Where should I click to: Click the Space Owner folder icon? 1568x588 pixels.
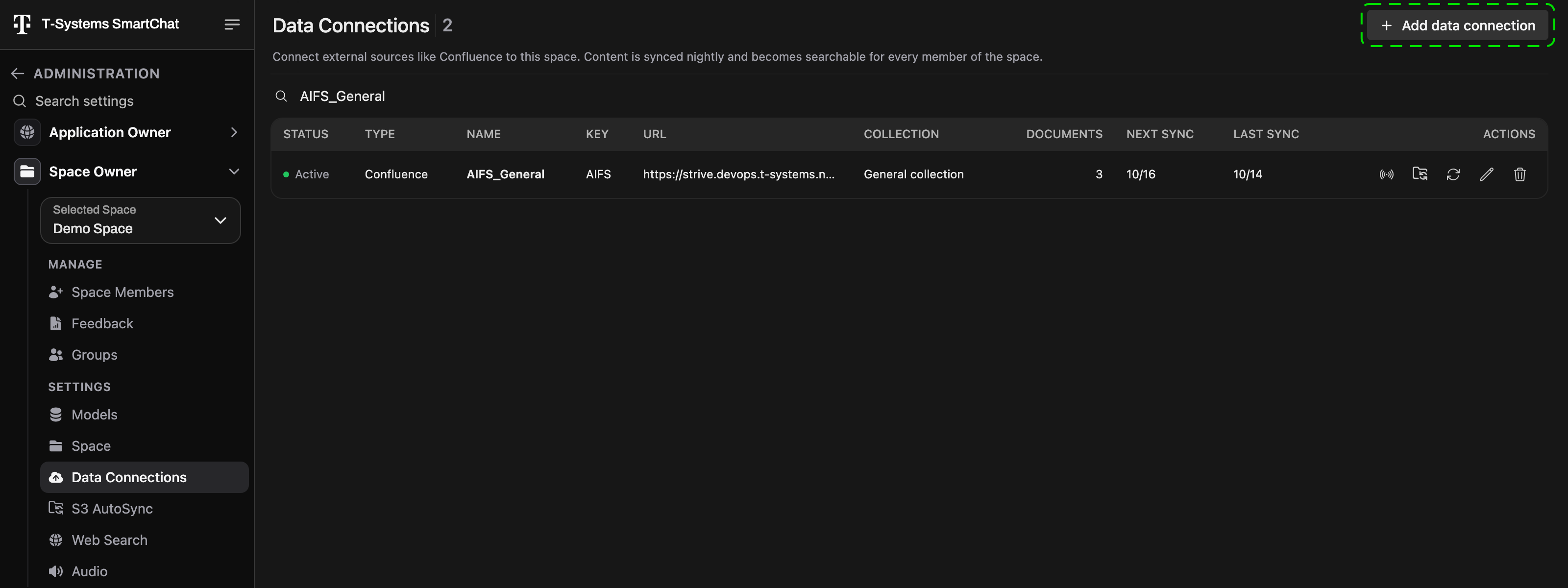click(x=27, y=171)
